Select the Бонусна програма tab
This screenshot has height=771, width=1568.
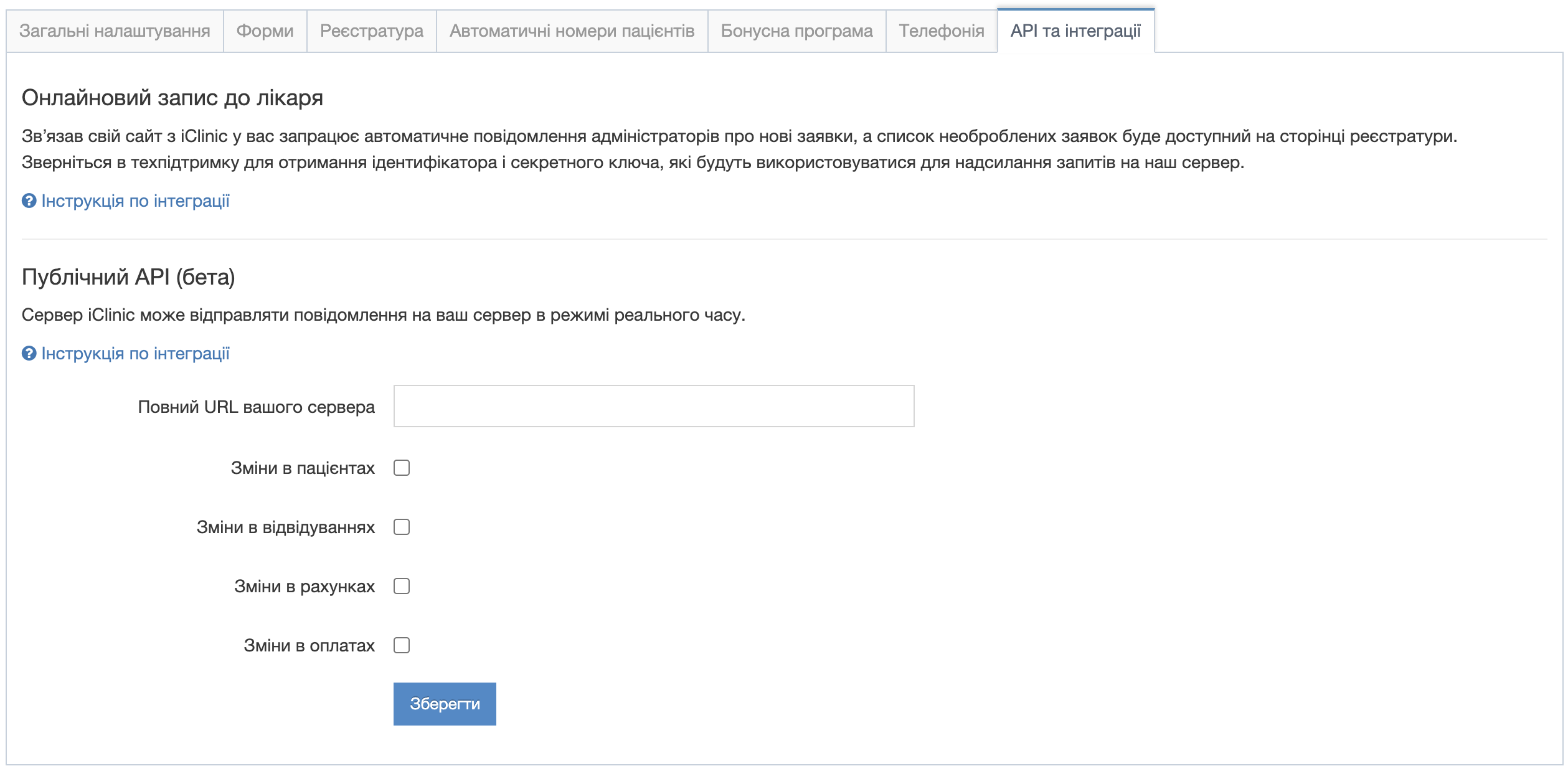pyautogui.click(x=797, y=31)
